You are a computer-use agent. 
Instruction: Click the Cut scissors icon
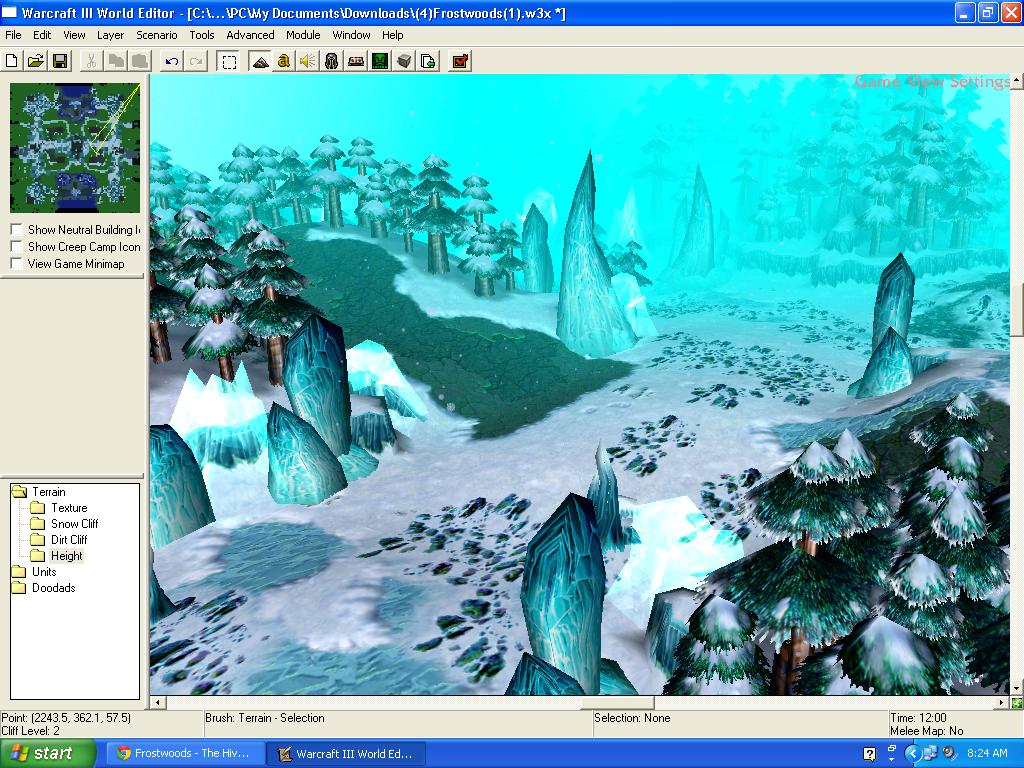(x=91, y=61)
